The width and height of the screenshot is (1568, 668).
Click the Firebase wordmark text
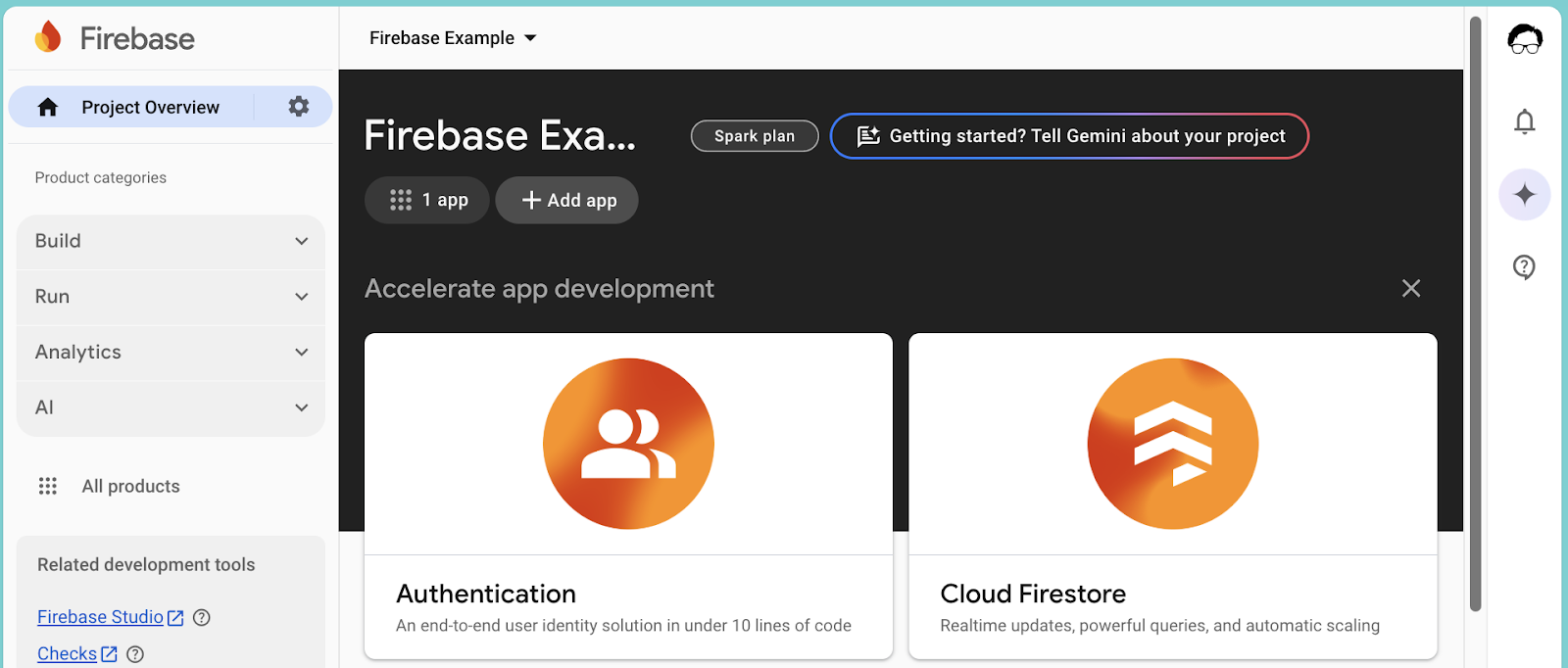tap(137, 38)
